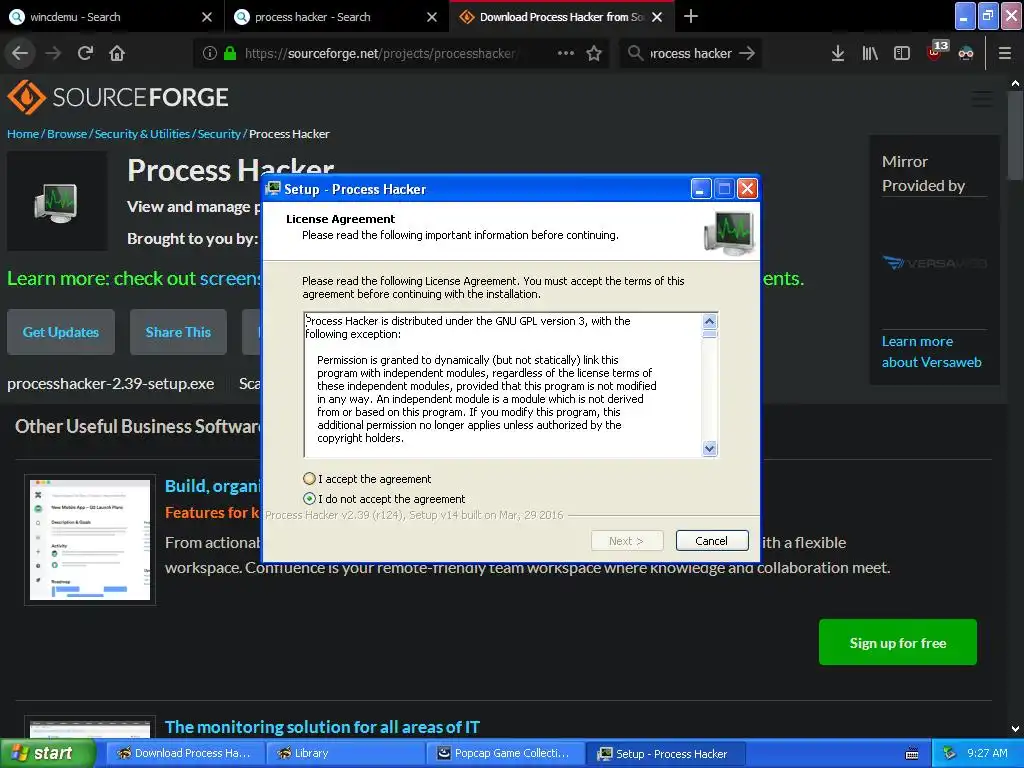Click the Cancel button in Setup dialog

click(712, 541)
